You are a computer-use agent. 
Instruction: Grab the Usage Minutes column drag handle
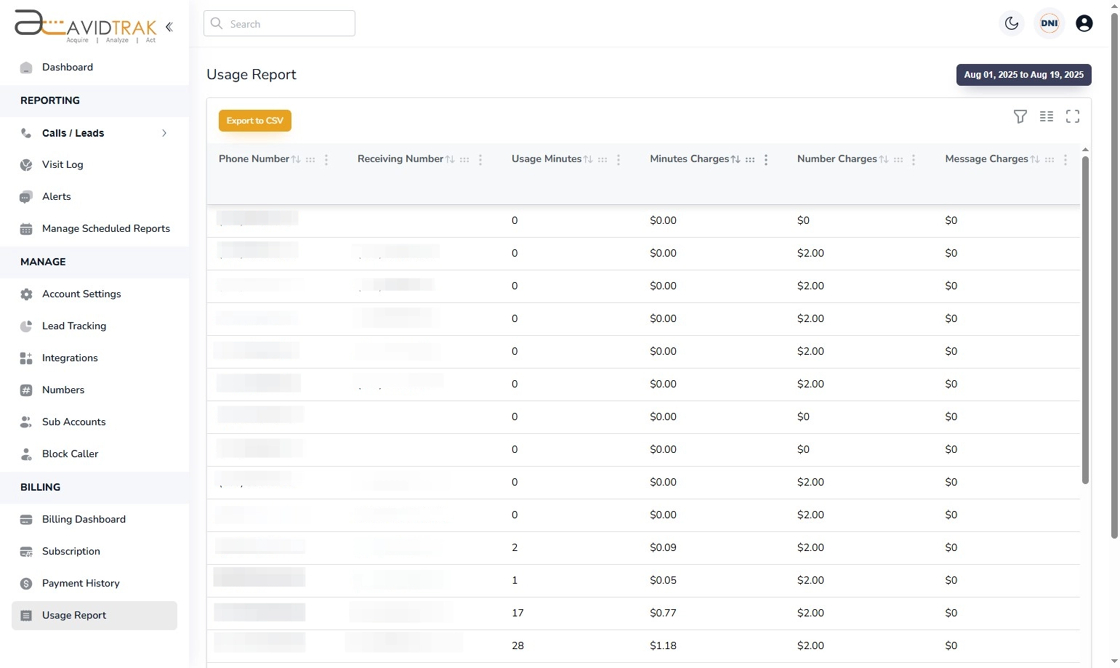(602, 160)
